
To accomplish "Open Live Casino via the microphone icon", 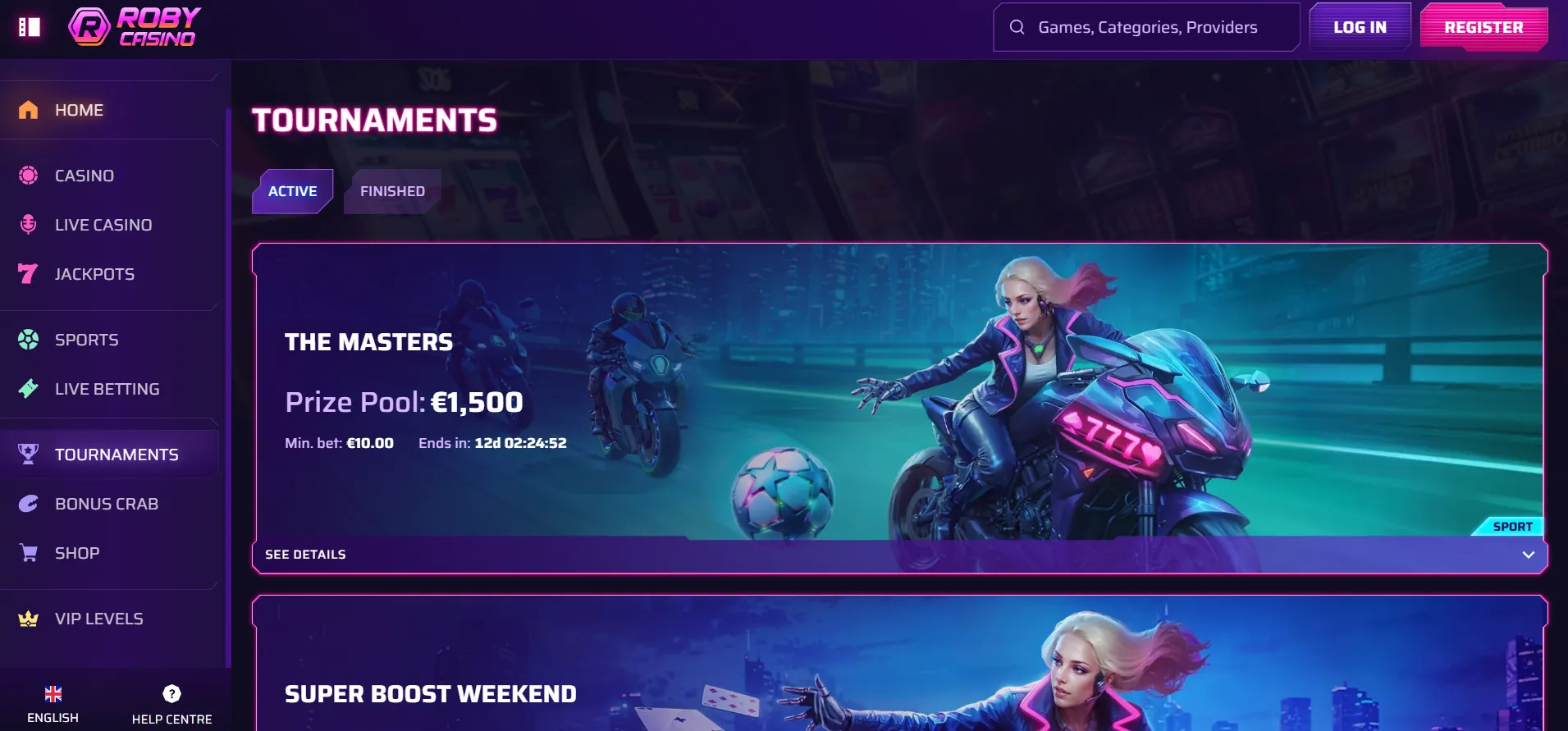I will [28, 225].
